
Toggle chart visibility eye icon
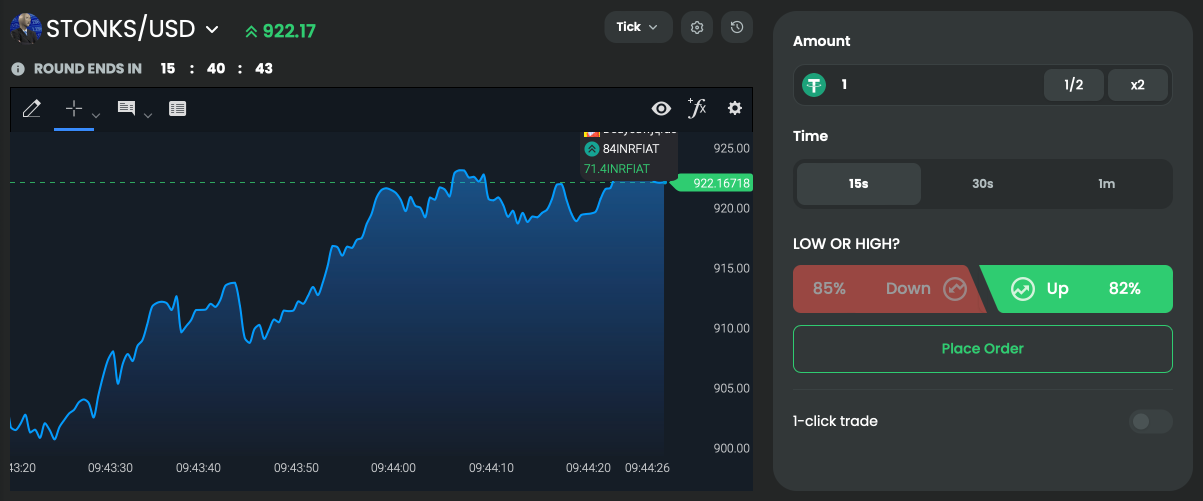click(x=661, y=108)
